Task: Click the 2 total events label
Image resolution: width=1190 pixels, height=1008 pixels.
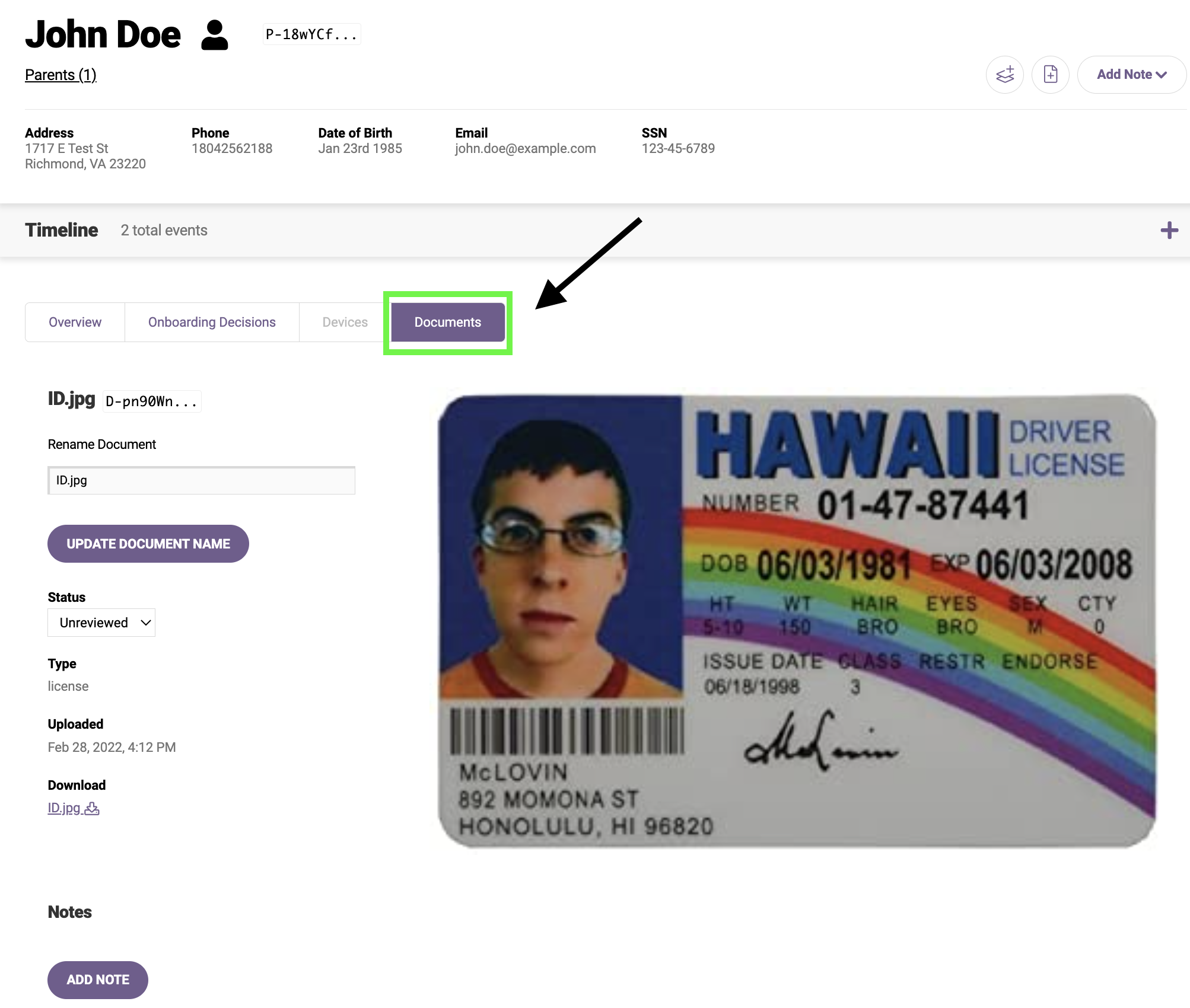Action: pyautogui.click(x=164, y=230)
